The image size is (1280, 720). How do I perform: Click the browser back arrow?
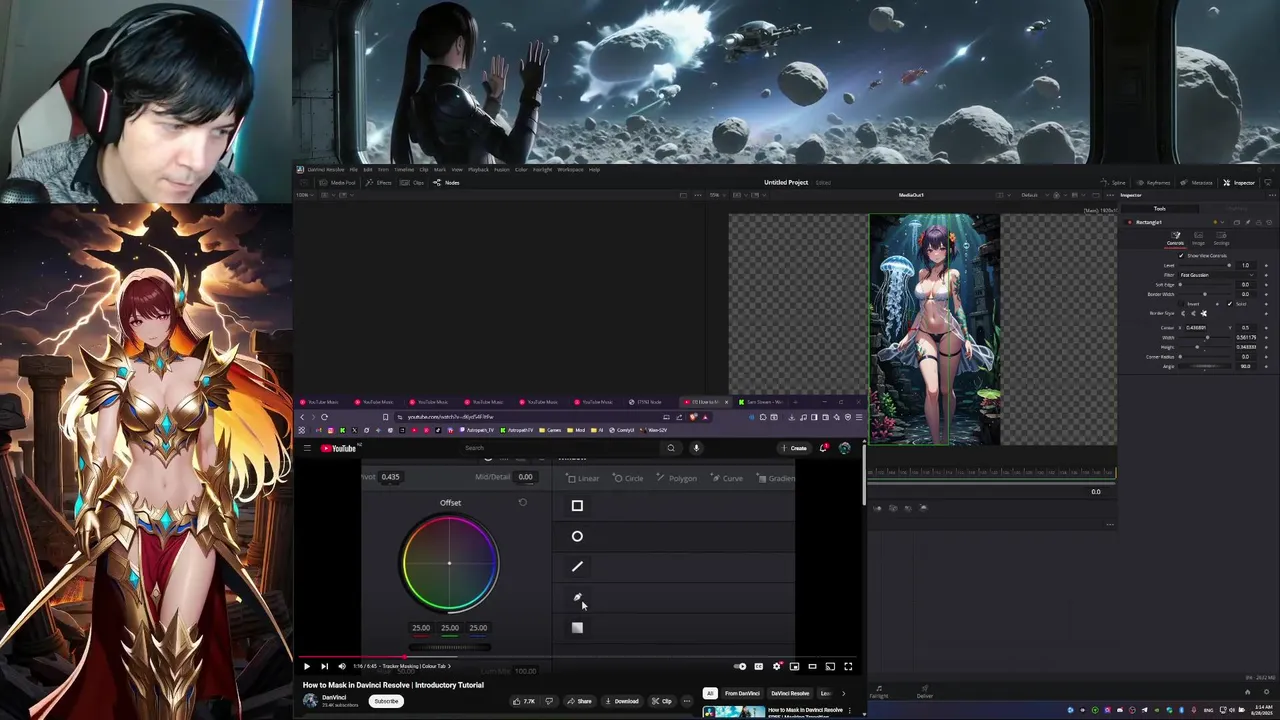pos(302,417)
